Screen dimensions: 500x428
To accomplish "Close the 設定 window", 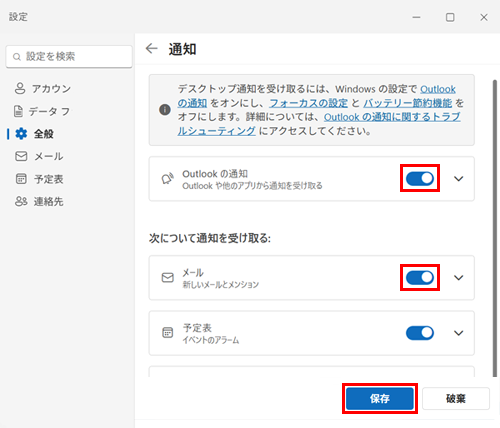I will tap(484, 17).
